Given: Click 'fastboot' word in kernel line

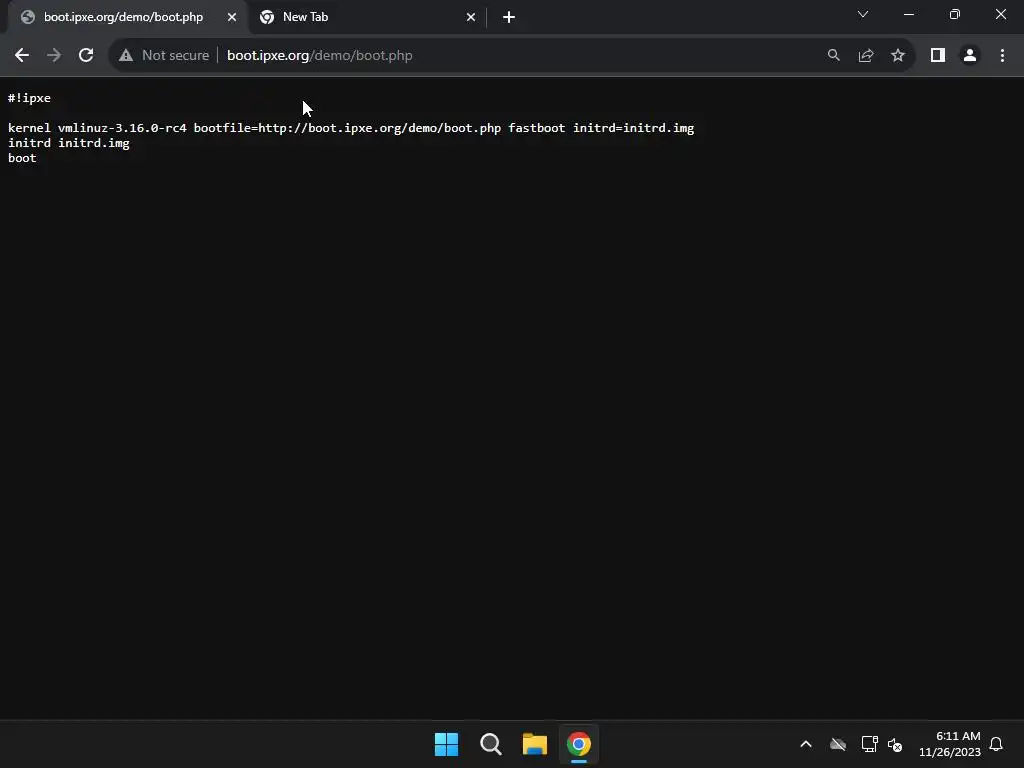Looking at the screenshot, I should click(x=537, y=128).
